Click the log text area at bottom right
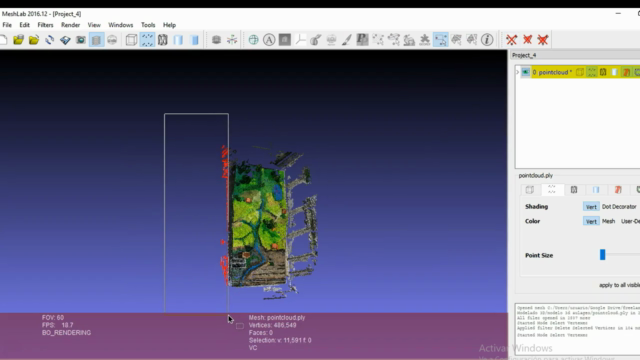 [x=577, y=329]
